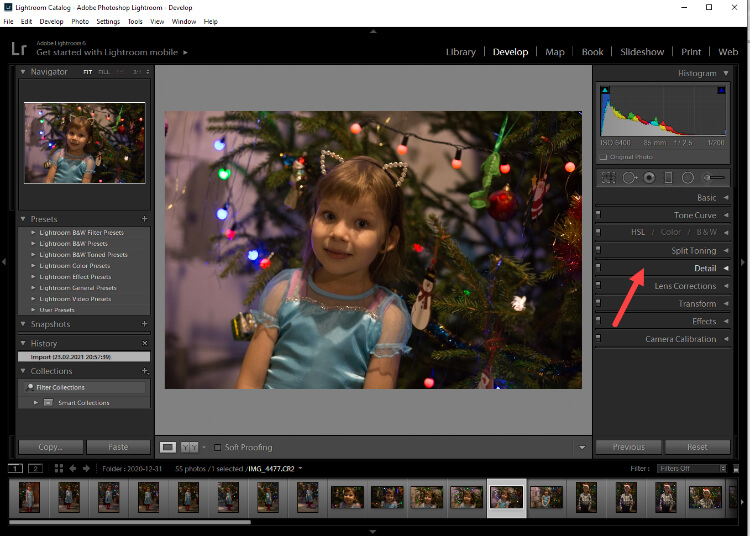
Task: Switch to Loupe view mode
Action: (x=167, y=447)
